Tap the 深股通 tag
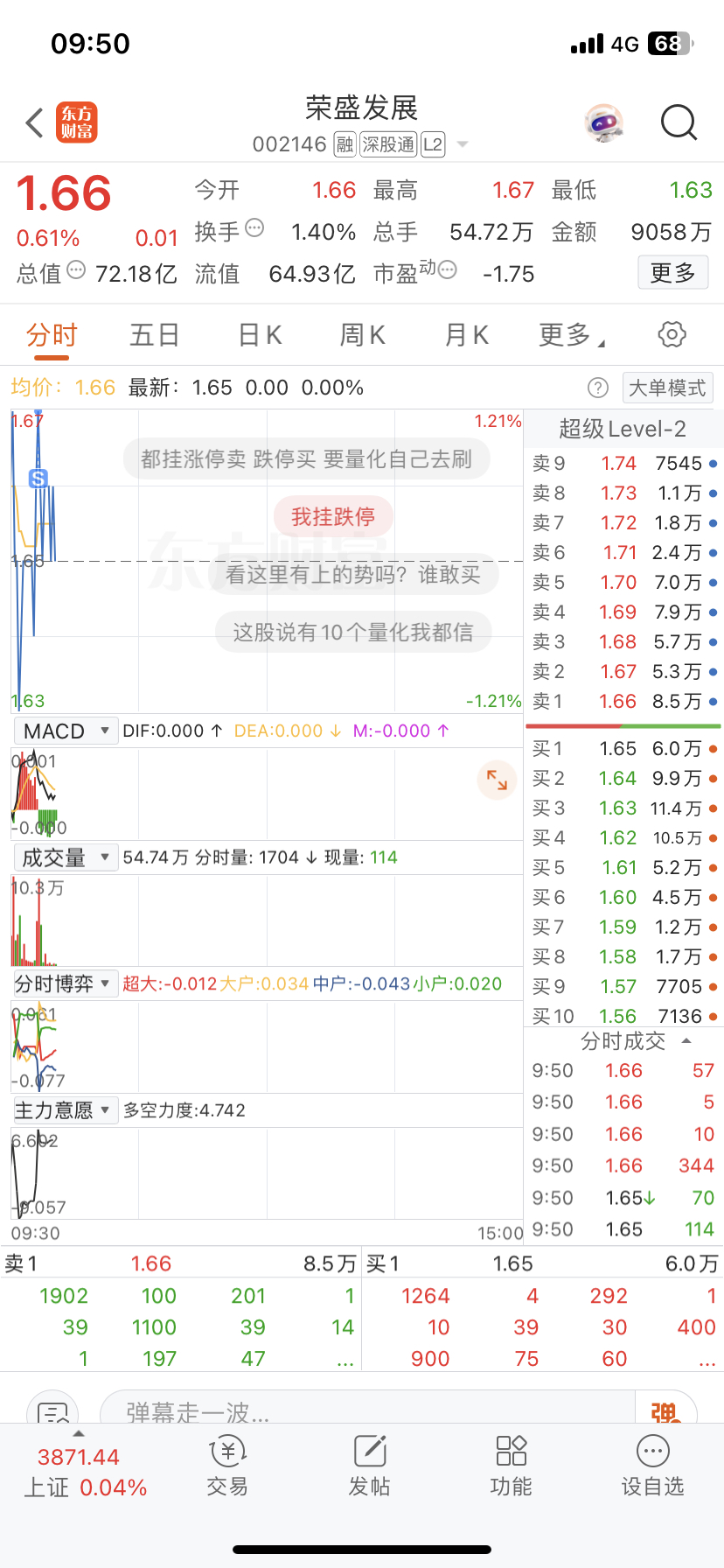This screenshot has width=724, height=1568. (x=388, y=144)
